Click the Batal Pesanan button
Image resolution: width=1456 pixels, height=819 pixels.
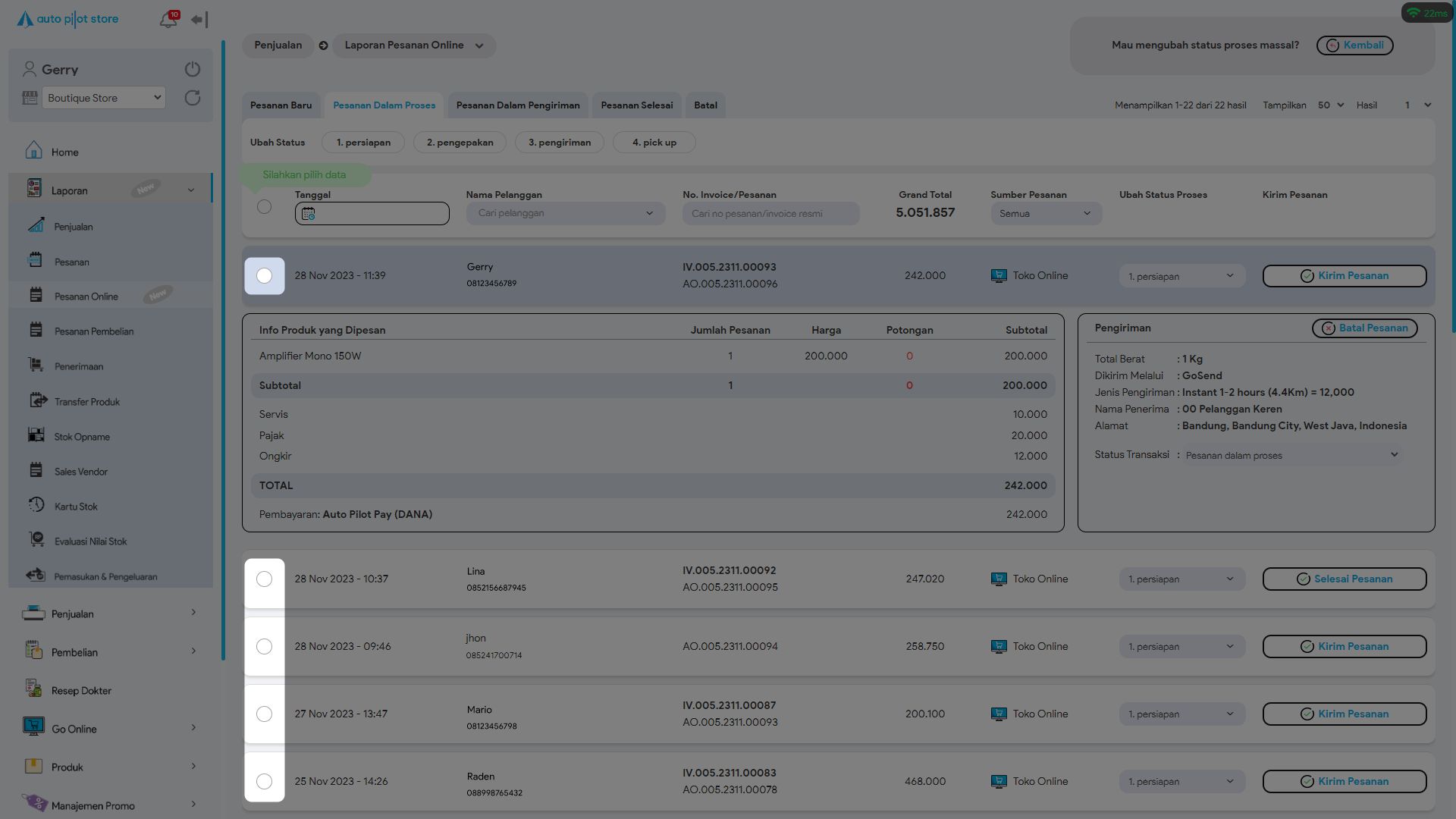[1364, 328]
